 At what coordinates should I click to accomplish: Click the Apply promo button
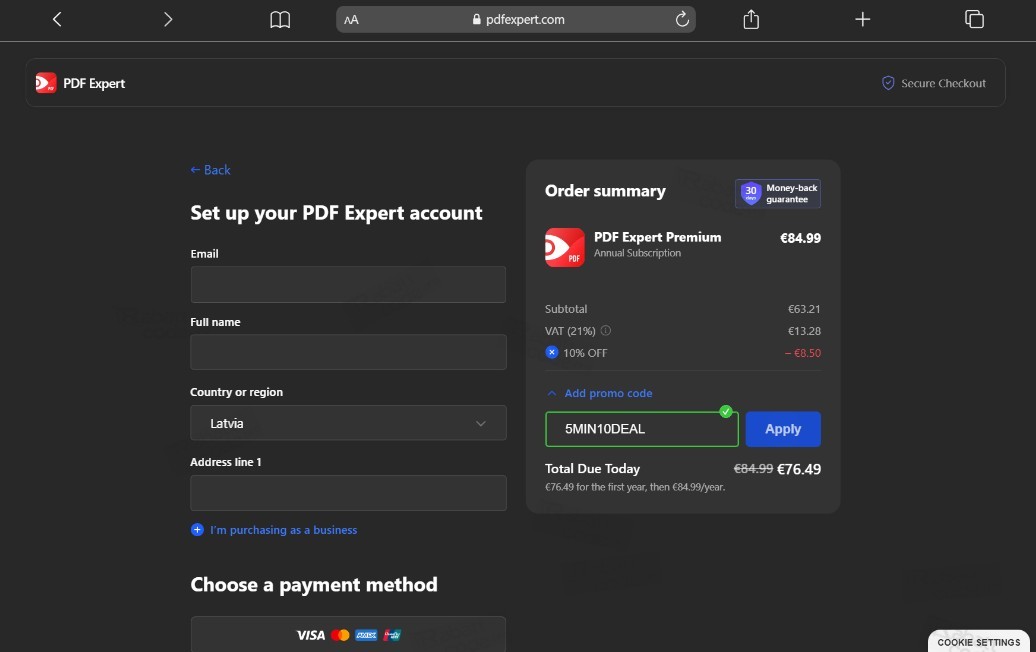pos(783,429)
